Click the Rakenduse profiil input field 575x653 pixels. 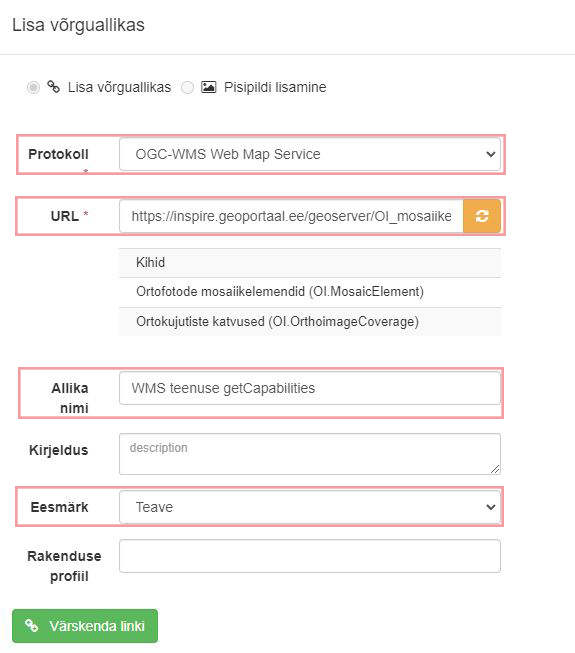(310, 556)
